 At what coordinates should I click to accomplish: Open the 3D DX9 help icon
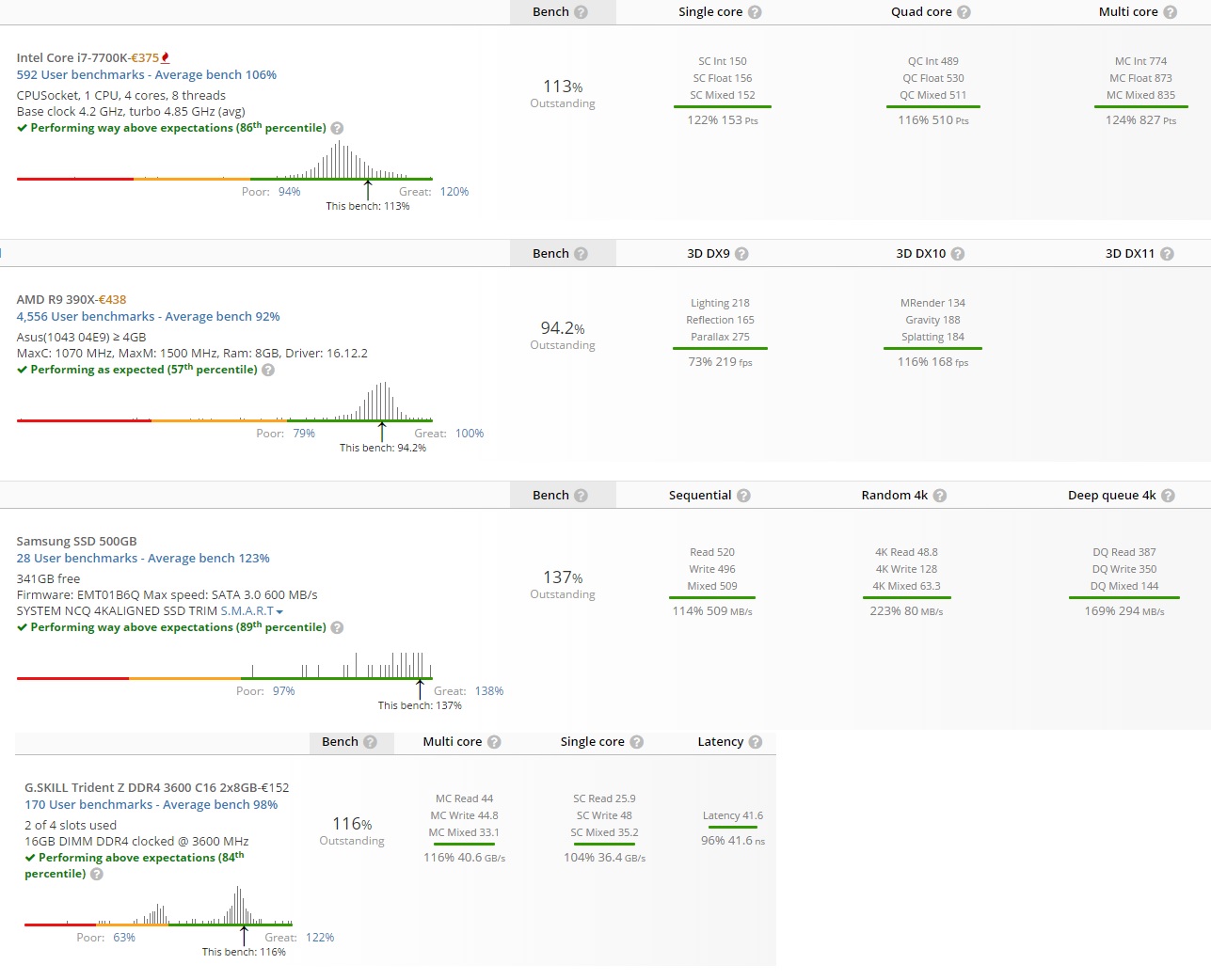click(x=741, y=254)
